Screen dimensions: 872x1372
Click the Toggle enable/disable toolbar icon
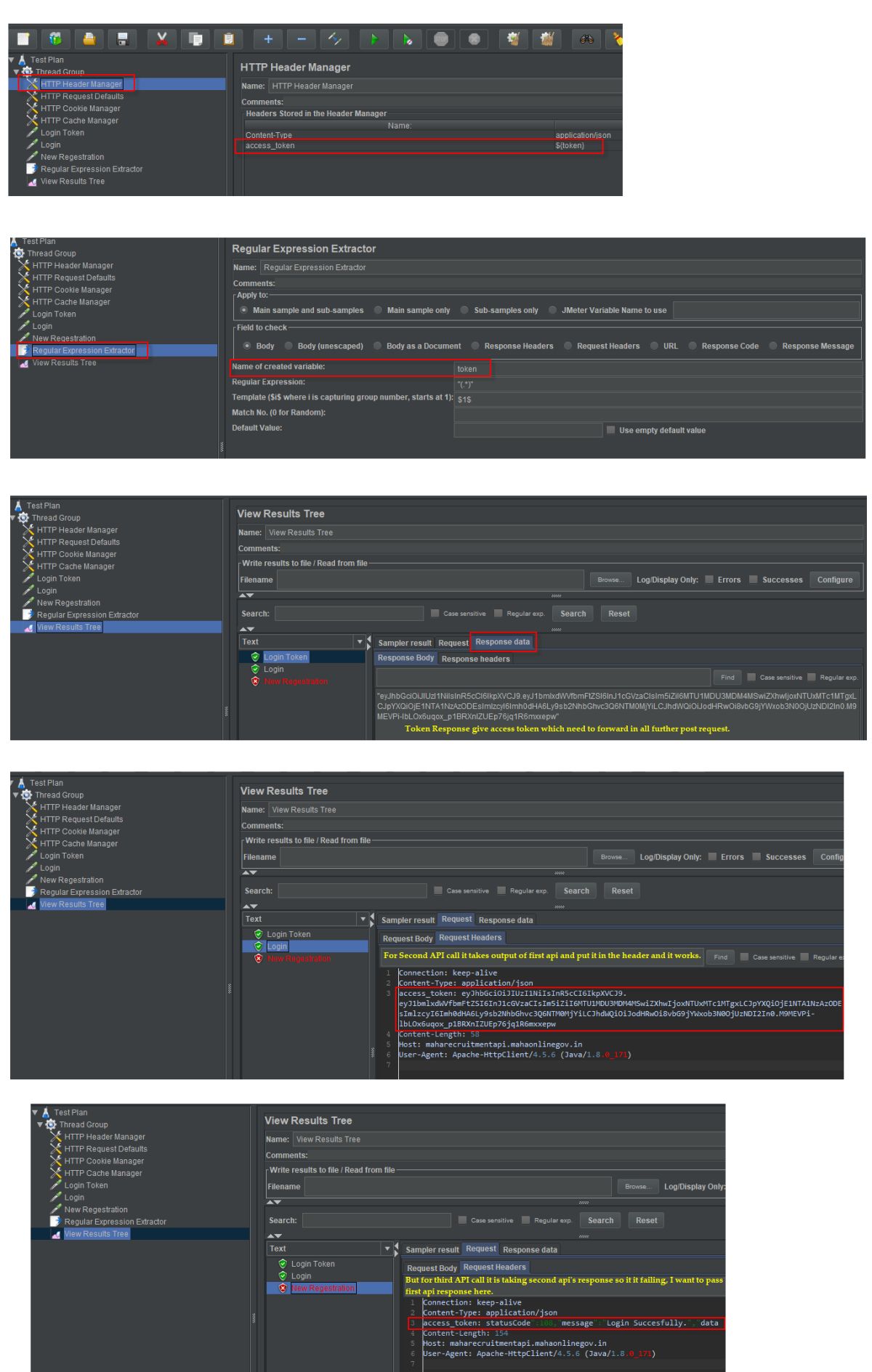(335, 39)
